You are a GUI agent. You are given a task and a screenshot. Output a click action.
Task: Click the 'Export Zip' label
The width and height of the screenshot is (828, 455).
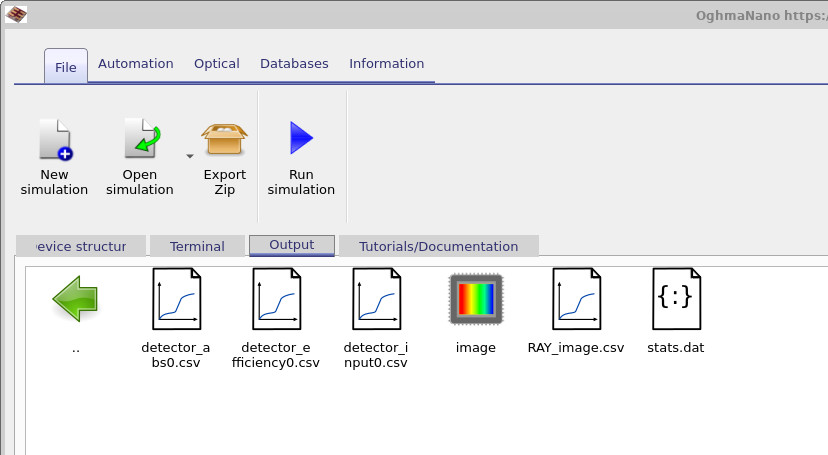coord(225,182)
